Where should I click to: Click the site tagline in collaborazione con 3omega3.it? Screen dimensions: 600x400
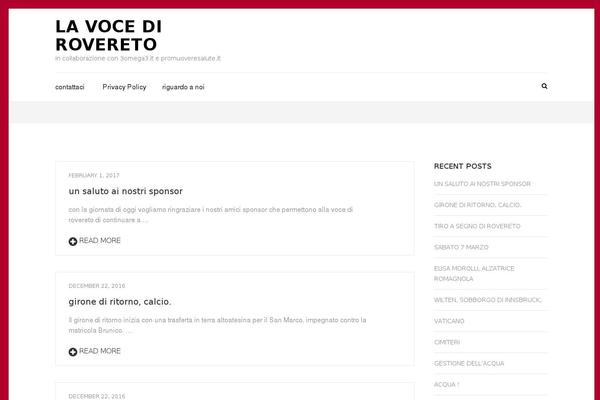138,58
